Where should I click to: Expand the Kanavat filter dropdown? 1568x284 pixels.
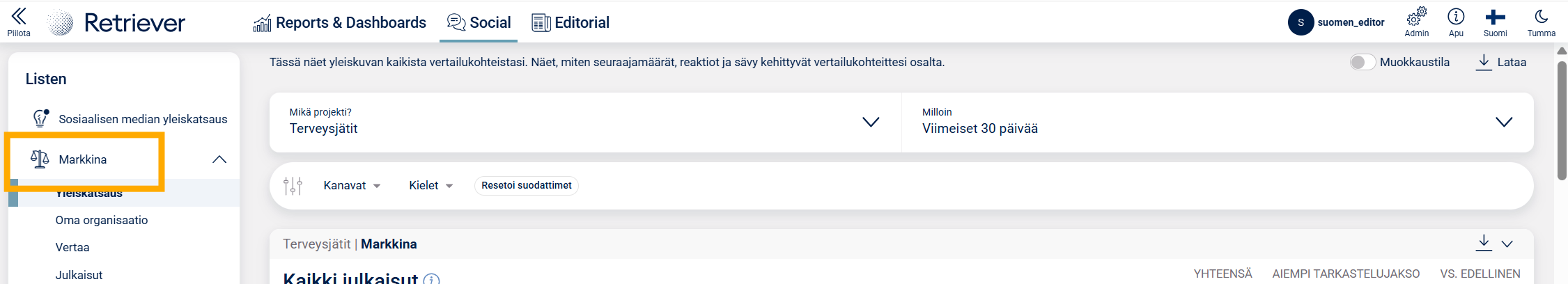click(352, 186)
